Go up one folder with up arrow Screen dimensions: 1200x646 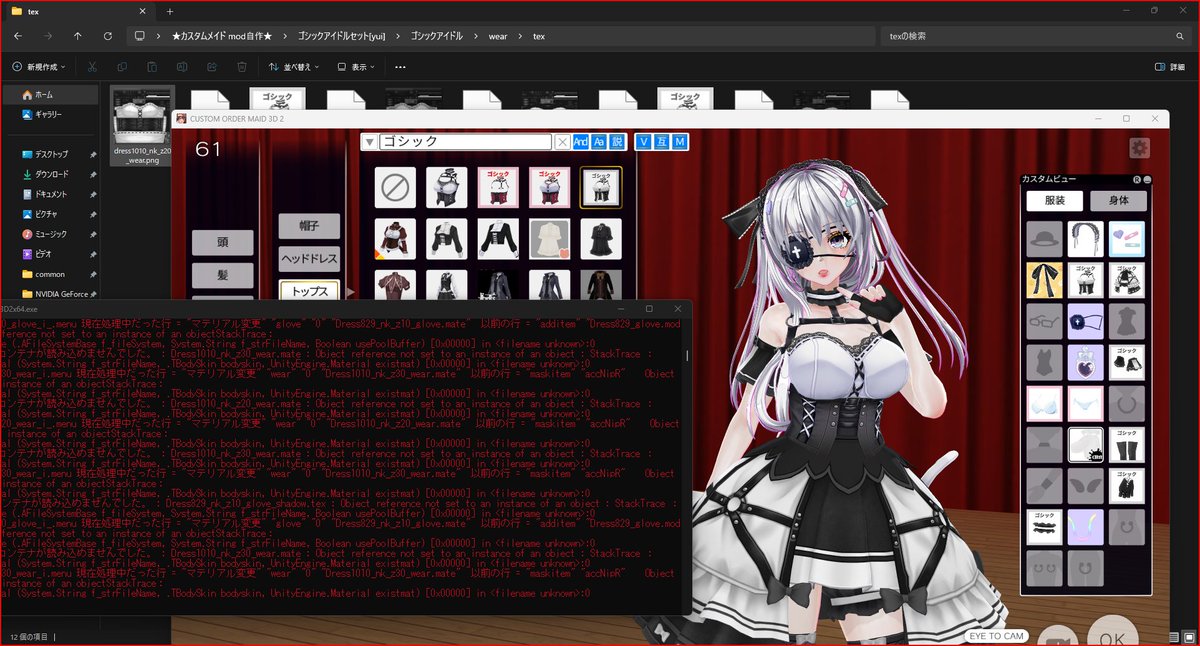pos(78,36)
